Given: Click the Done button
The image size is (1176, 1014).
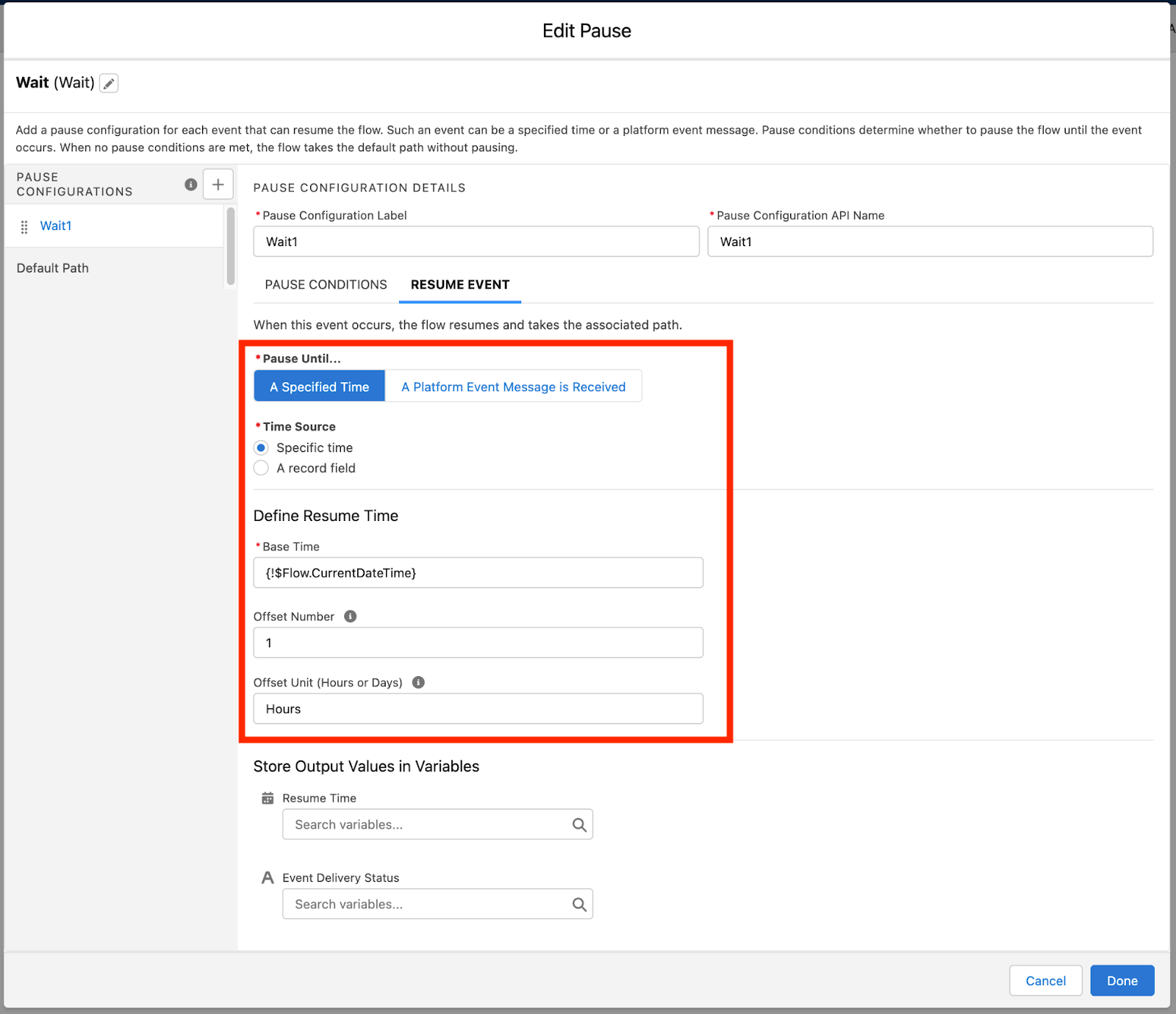Looking at the screenshot, I should (x=1122, y=980).
